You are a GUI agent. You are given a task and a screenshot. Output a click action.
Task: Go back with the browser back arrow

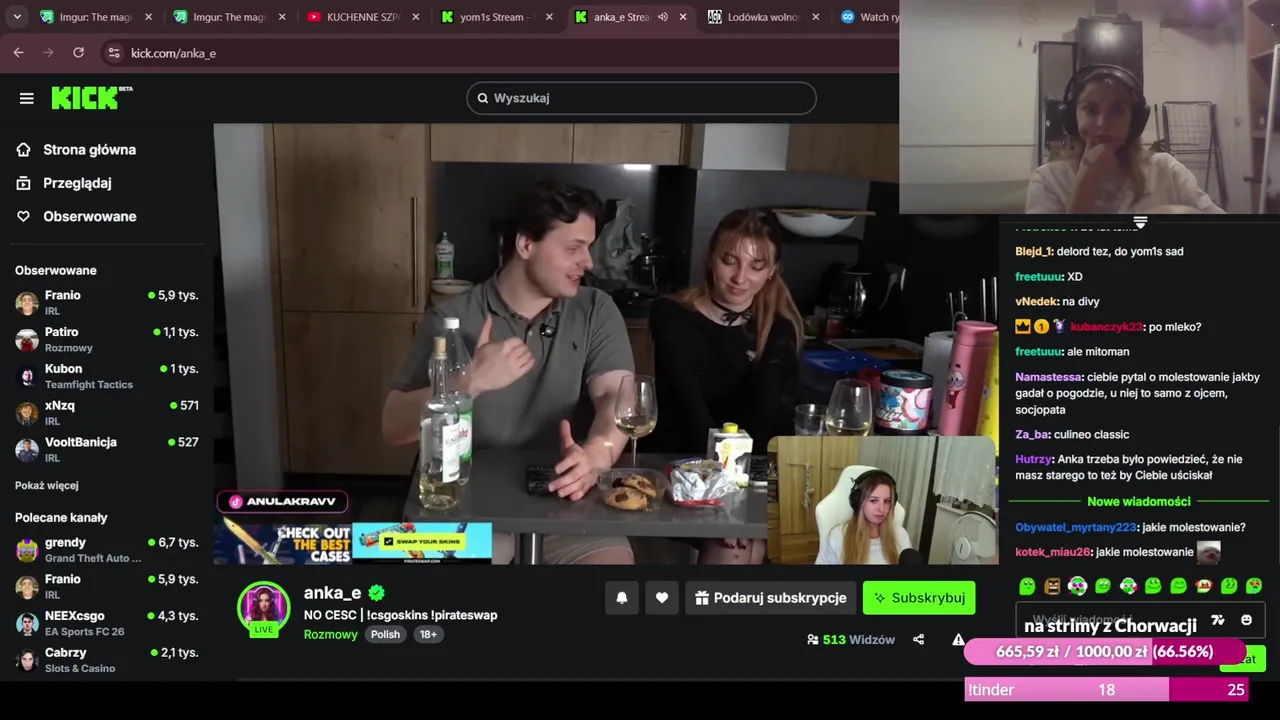[18, 53]
